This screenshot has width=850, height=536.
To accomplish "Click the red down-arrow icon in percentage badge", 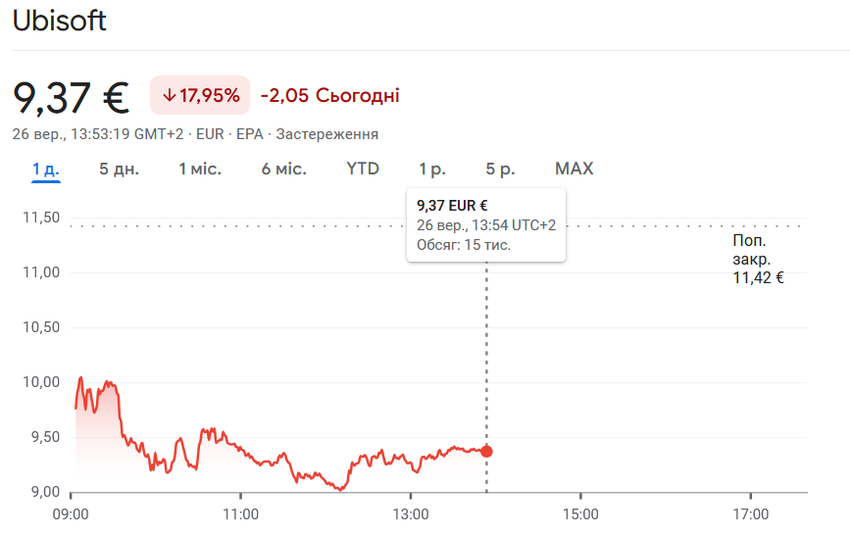I will coord(169,96).
